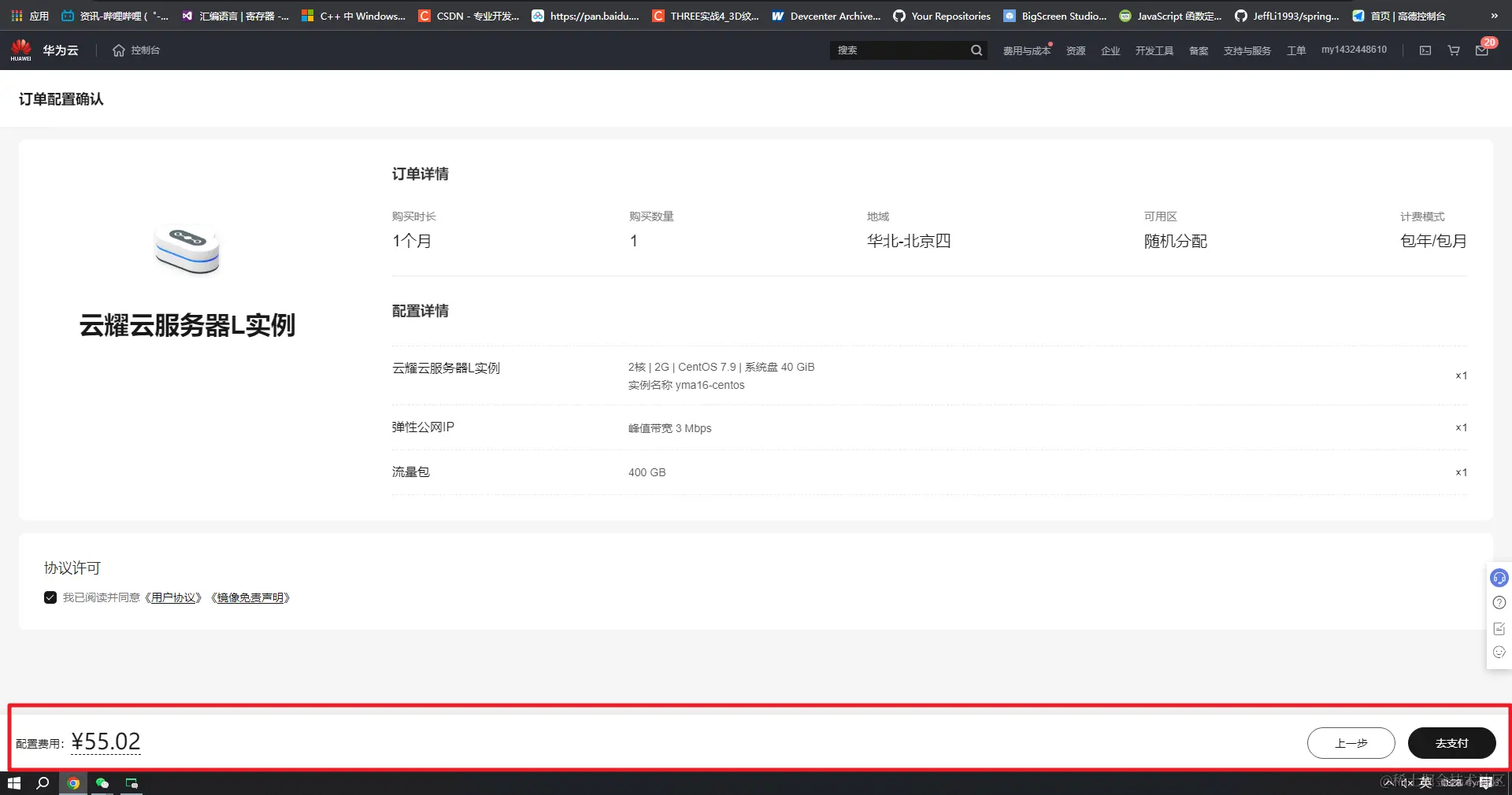The width and height of the screenshot is (1512, 795).
Task: Click the 云耀云服务器L实例 product image
Action: (x=187, y=249)
